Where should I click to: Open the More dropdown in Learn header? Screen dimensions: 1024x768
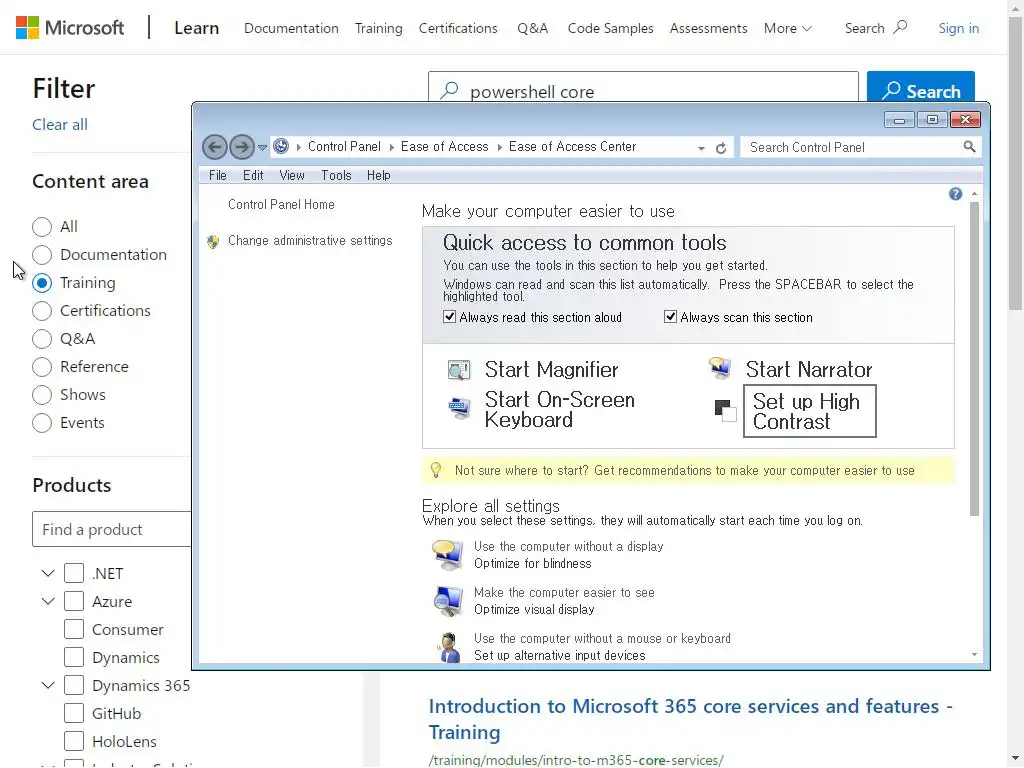788,28
